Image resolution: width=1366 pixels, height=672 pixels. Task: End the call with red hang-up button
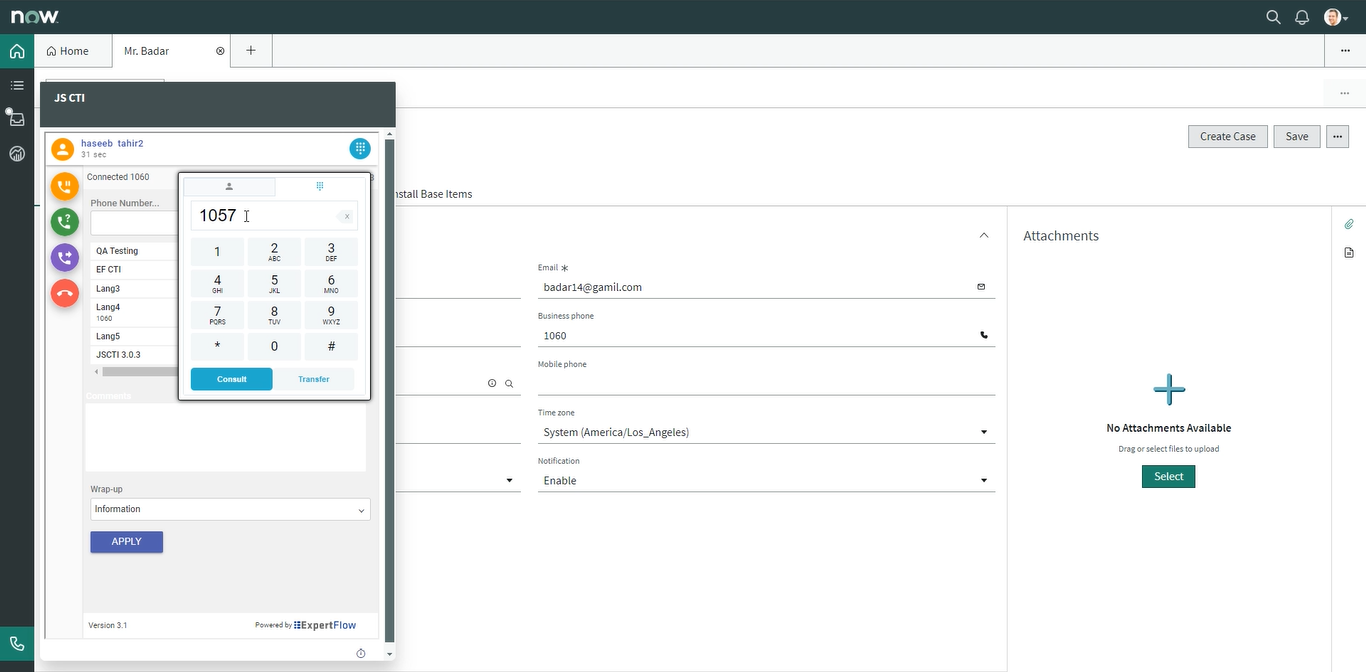coord(65,293)
